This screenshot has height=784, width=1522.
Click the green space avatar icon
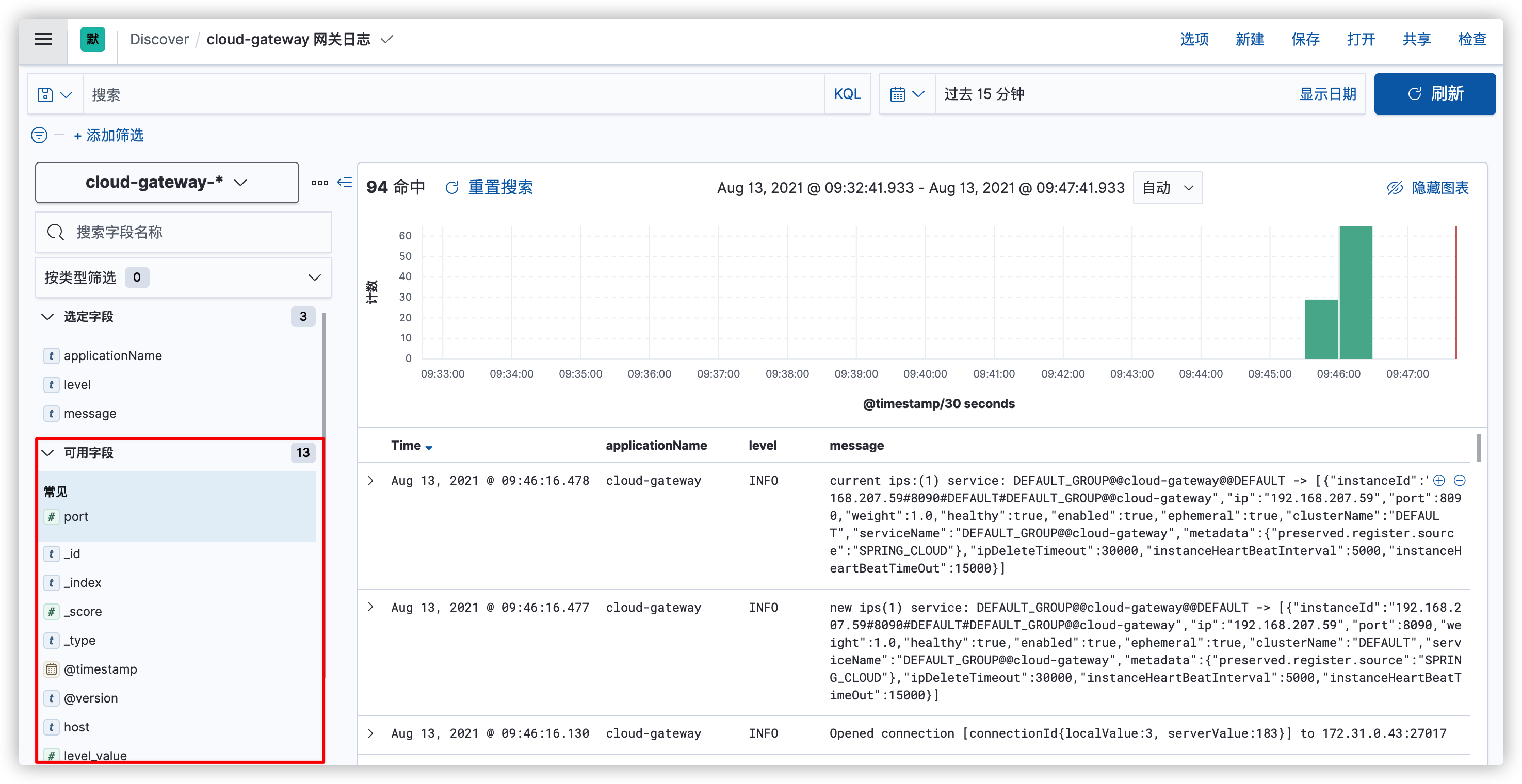[93, 40]
